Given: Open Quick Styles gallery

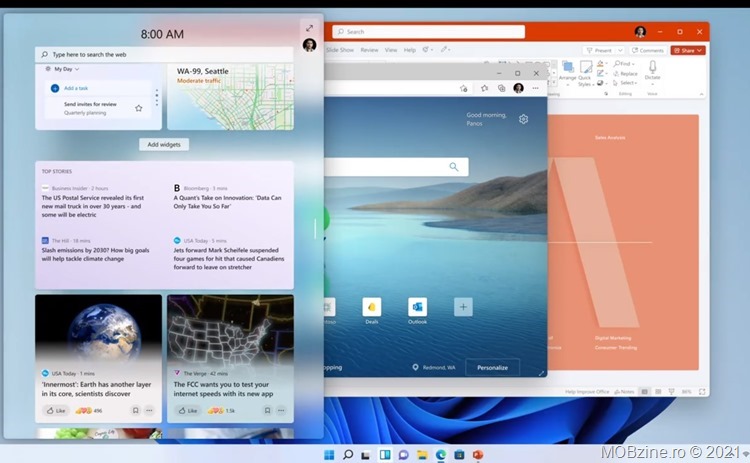Looking at the screenshot, I should click(x=585, y=74).
